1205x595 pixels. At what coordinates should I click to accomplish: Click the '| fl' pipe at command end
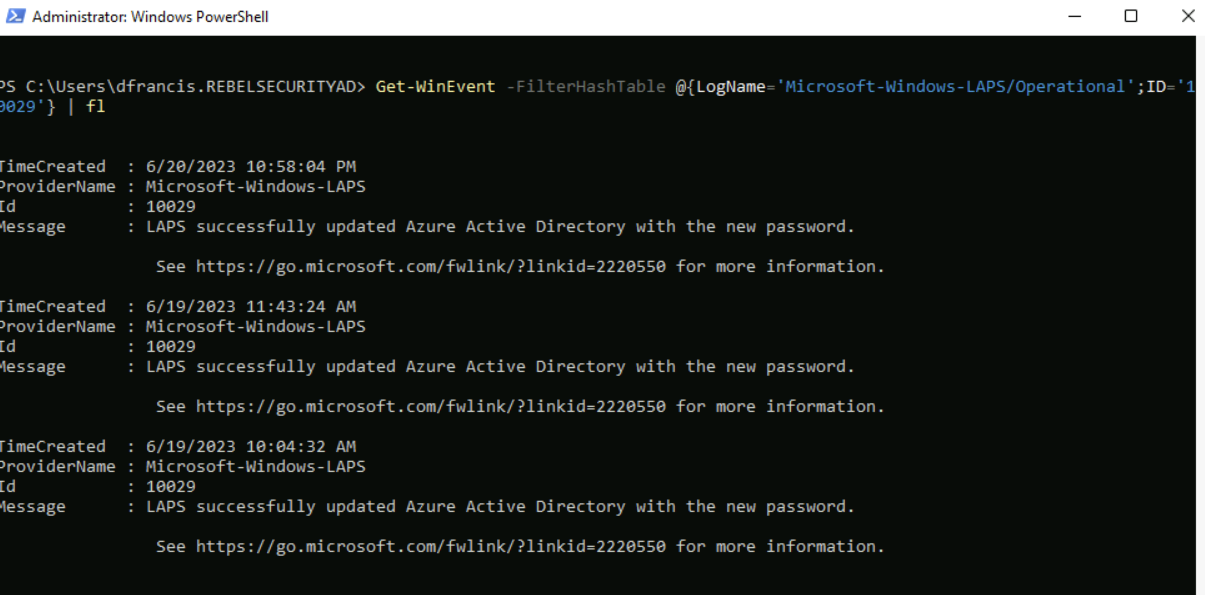pos(85,107)
